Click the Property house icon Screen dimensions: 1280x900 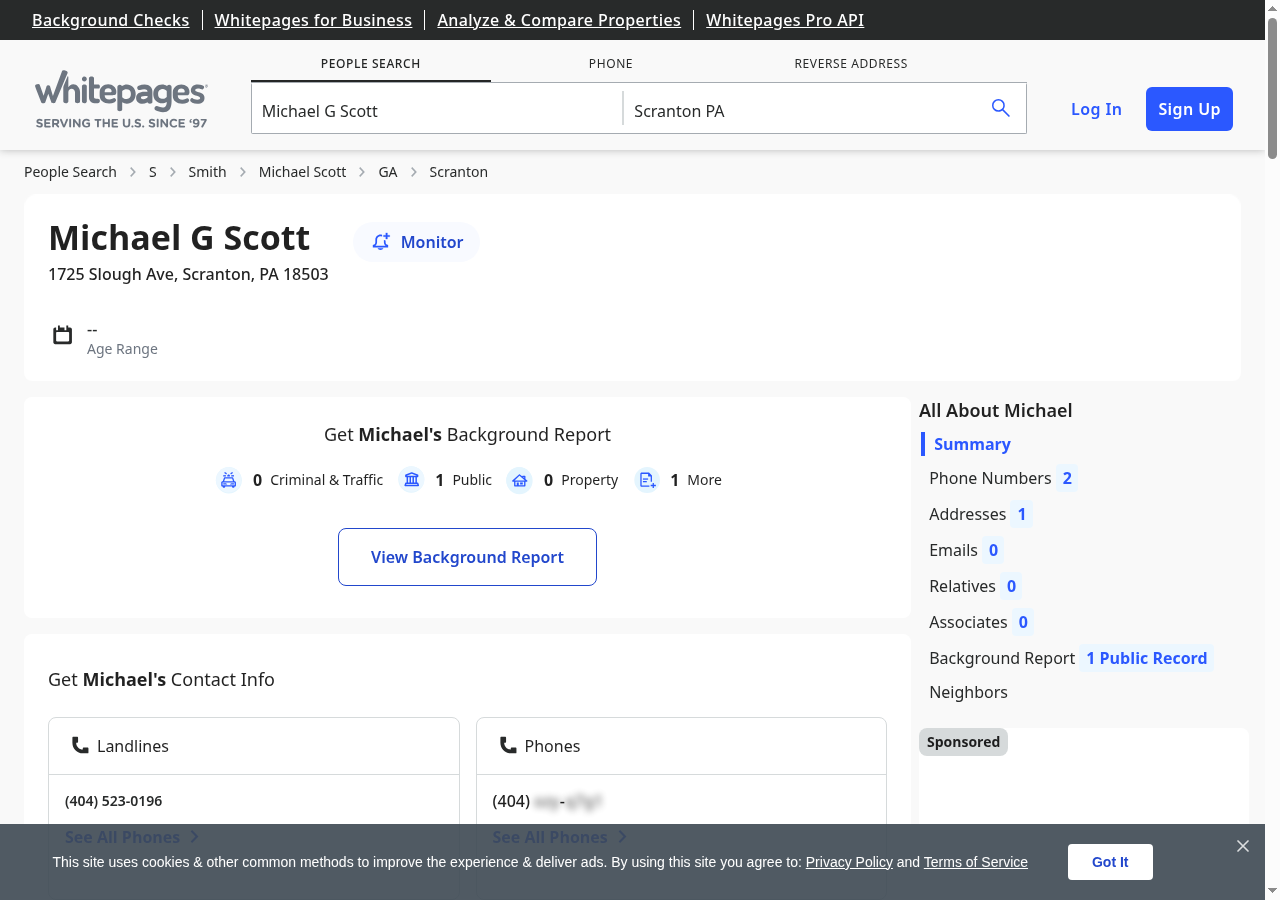[519, 480]
